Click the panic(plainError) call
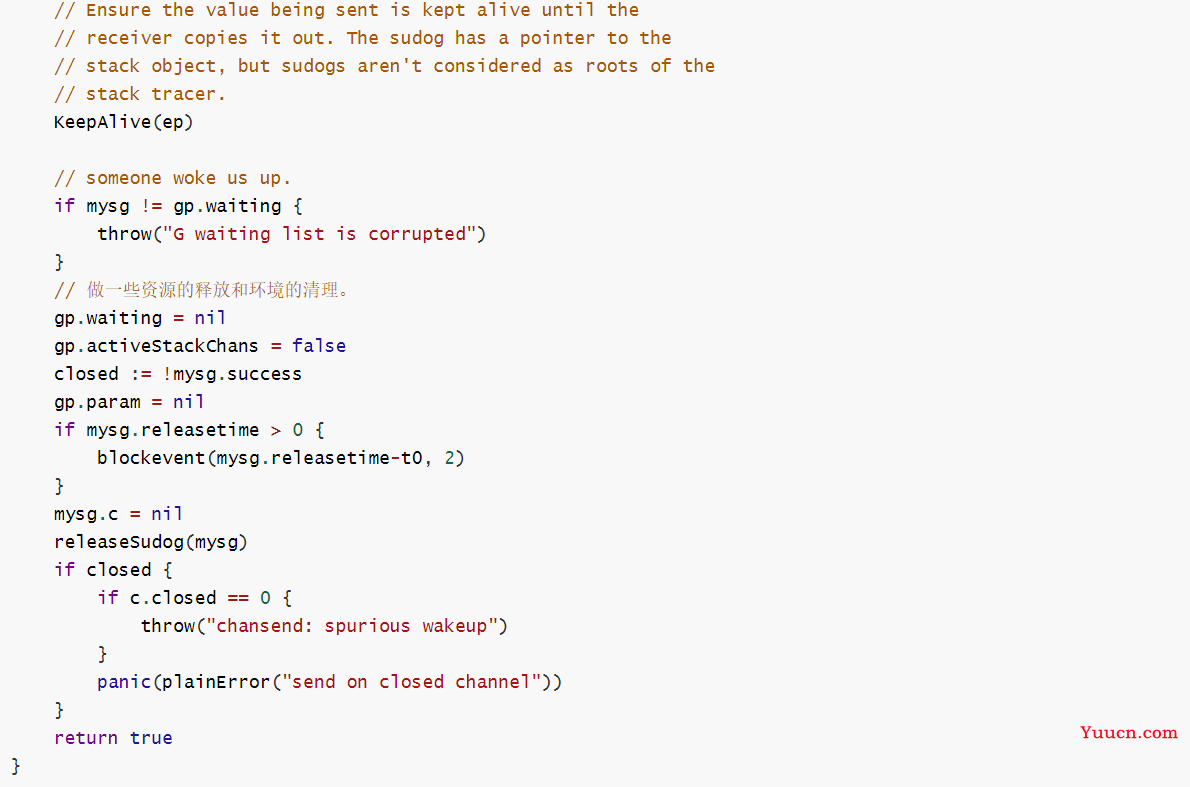The width and height of the screenshot is (1190, 787). 329,682
